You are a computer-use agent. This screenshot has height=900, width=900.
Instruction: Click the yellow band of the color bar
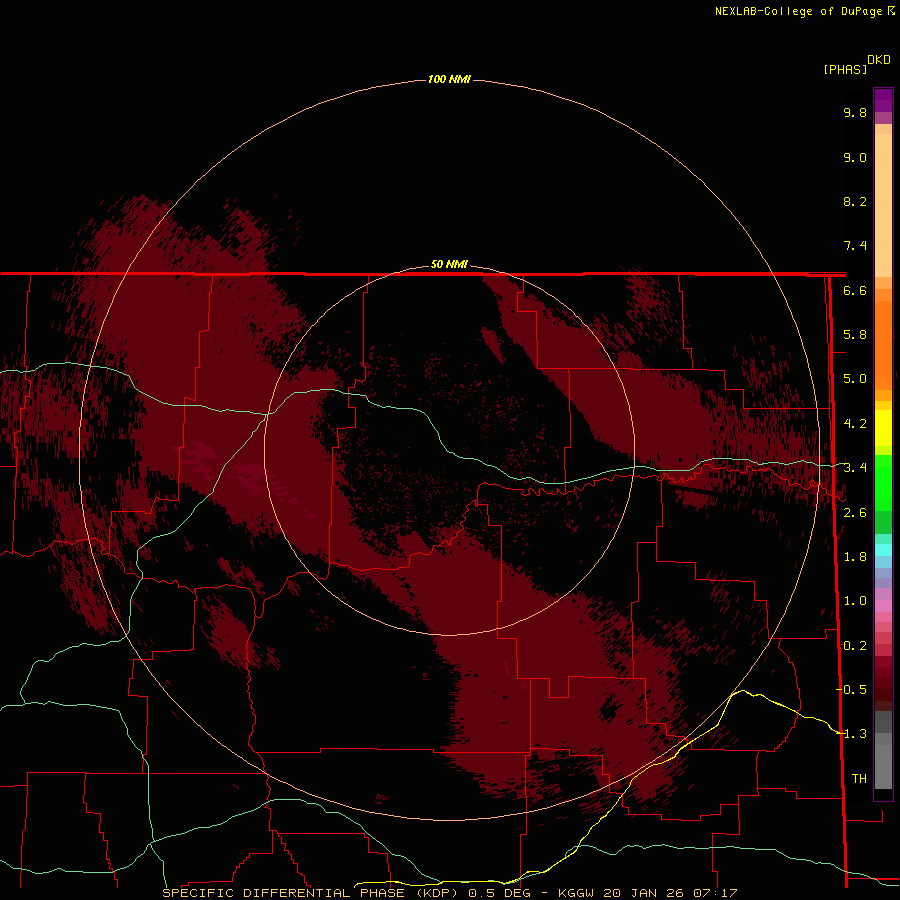(883, 428)
